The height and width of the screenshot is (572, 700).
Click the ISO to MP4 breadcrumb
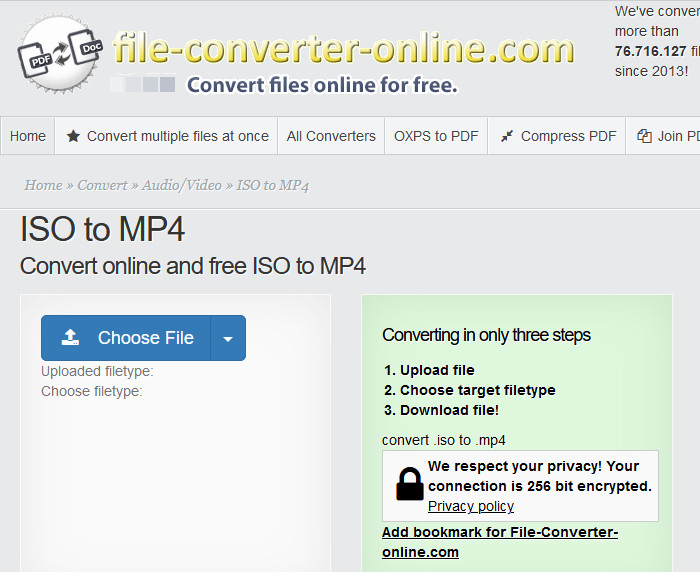[x=273, y=185]
